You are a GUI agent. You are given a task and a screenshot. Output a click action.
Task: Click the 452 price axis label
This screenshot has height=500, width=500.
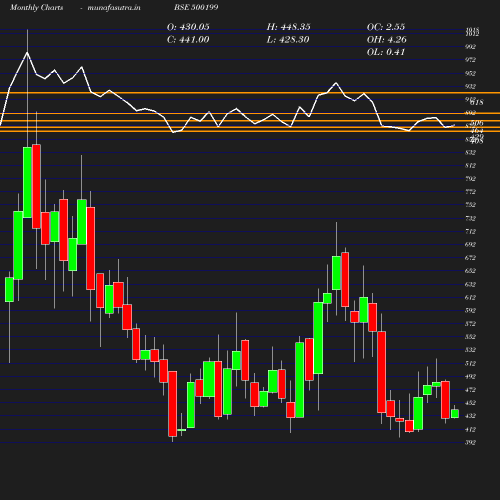[x=470, y=403]
